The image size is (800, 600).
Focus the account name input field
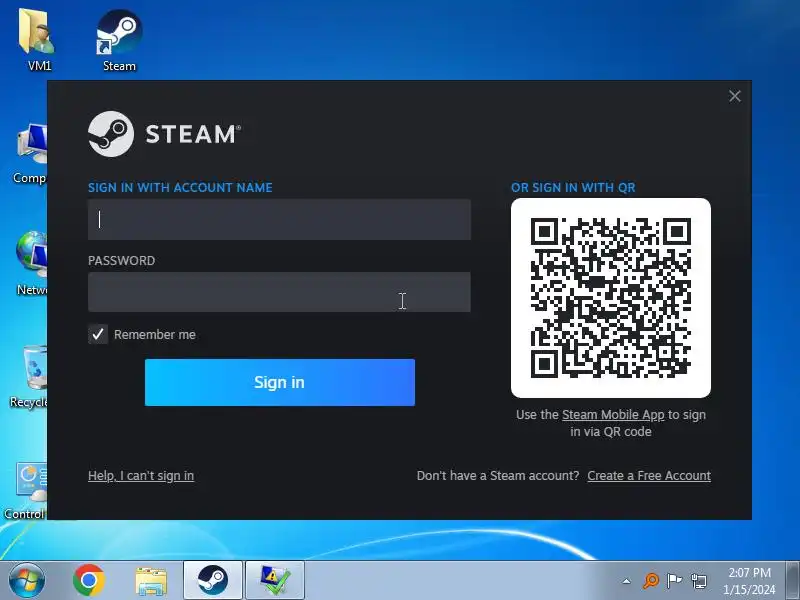(x=279, y=219)
